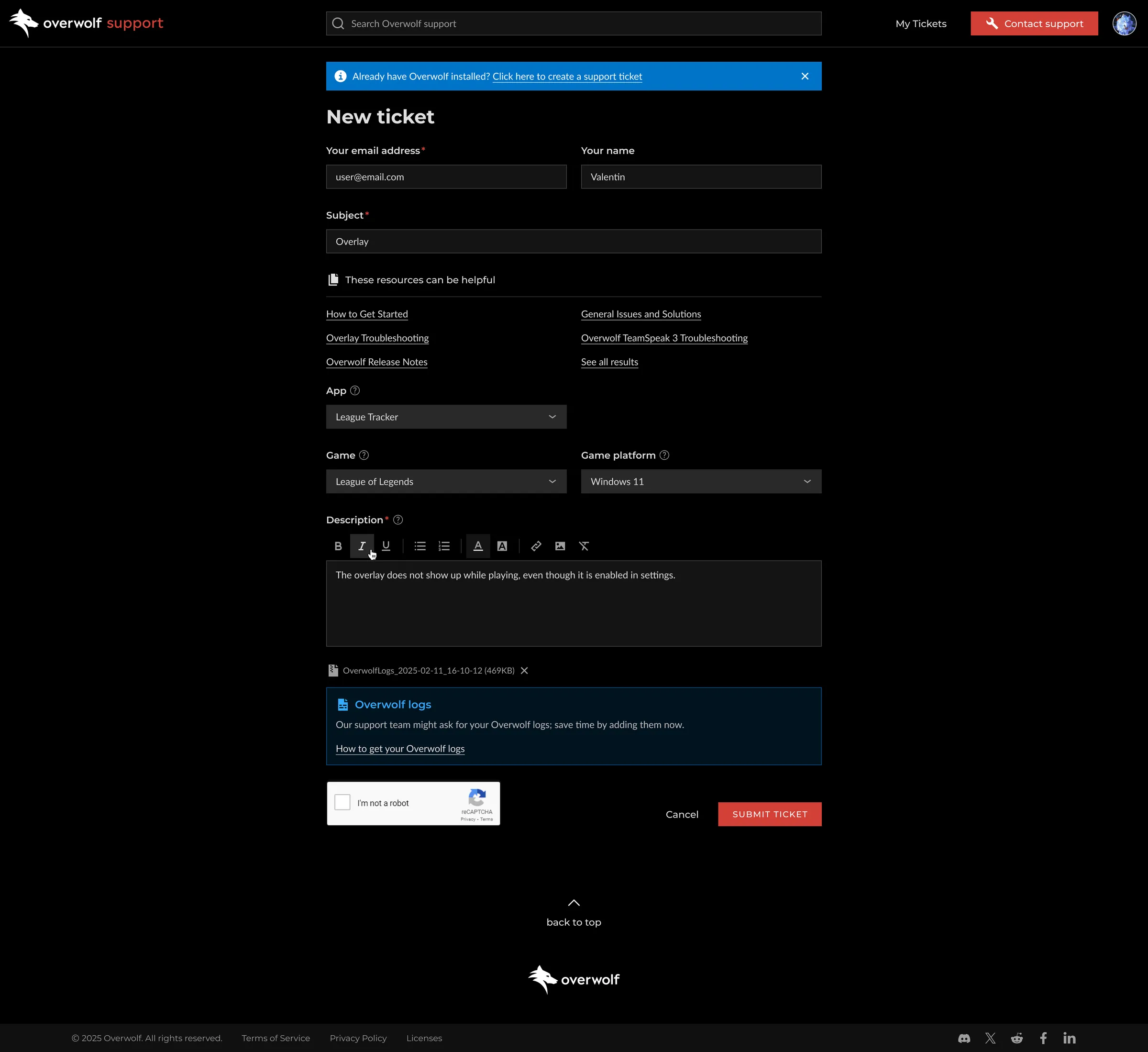Toggle underline formatting in description toolbar
1148x1052 pixels.
(x=386, y=546)
